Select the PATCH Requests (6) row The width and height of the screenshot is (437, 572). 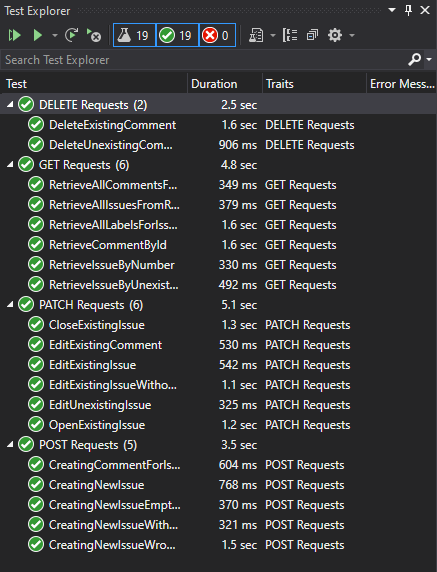point(218,305)
